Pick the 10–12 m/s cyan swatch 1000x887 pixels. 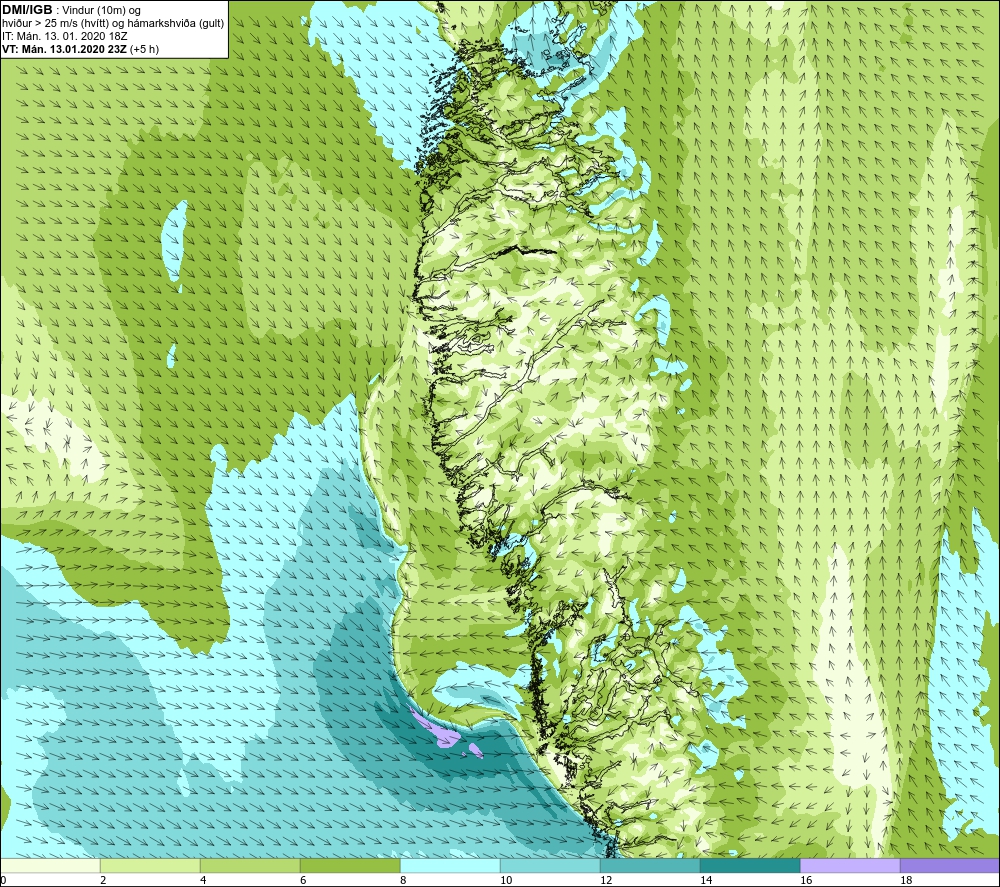[x=550, y=865]
